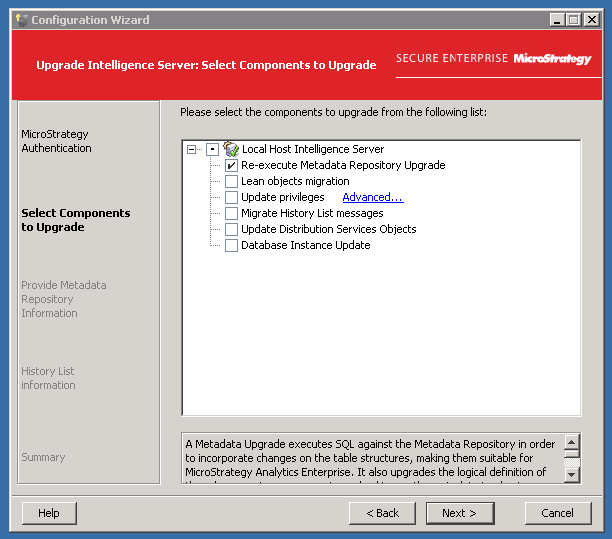
Task: Enable Migrate History List messages
Action: click(x=231, y=213)
